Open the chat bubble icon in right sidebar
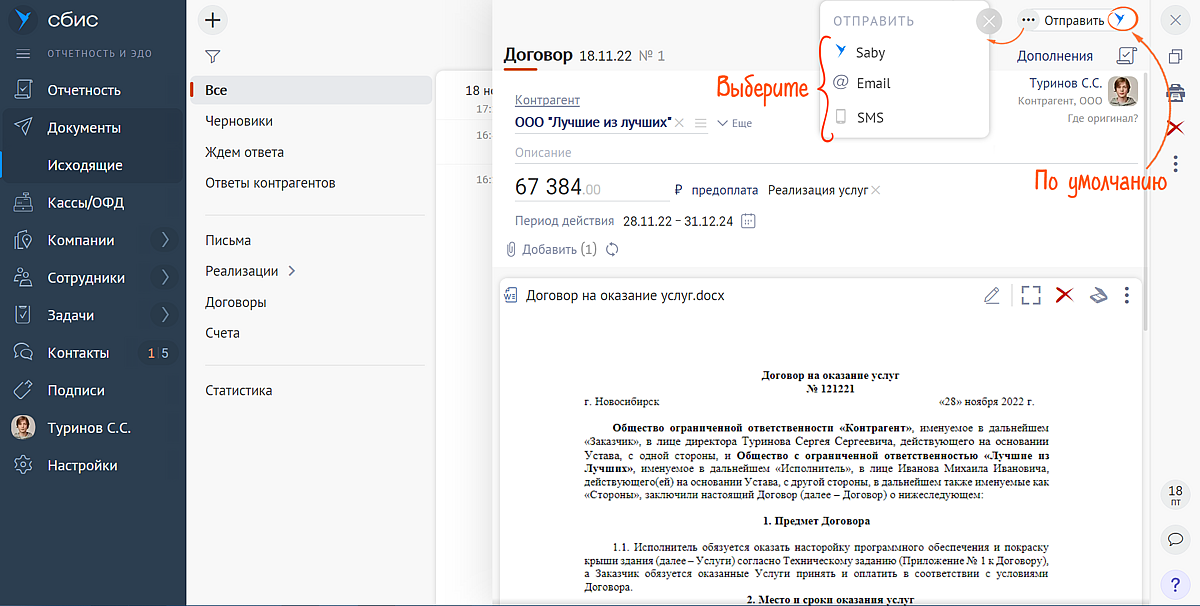The image size is (1200, 606). pos(1176,539)
